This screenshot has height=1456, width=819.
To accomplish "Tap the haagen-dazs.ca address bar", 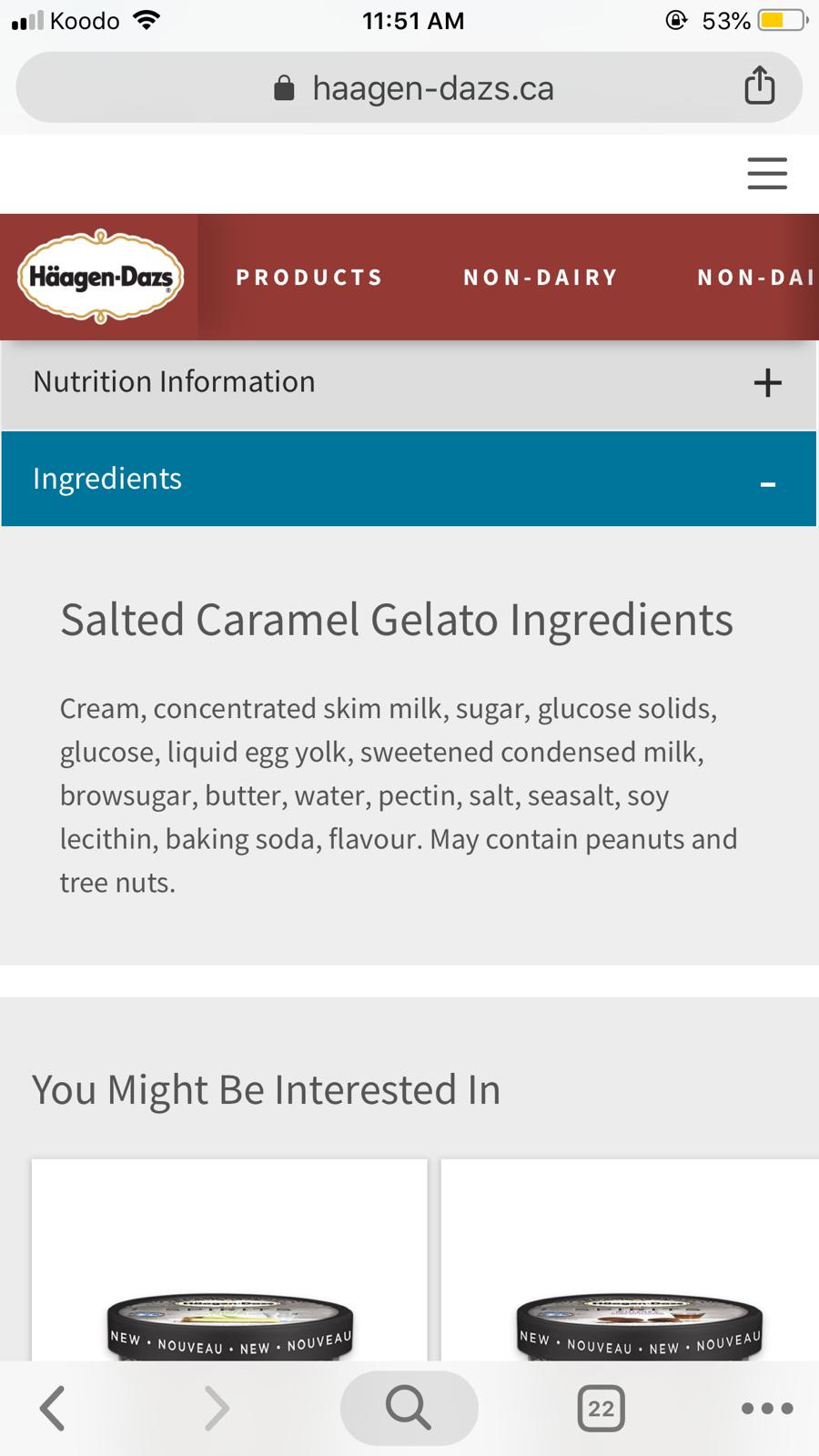I will pyautogui.click(x=433, y=88).
